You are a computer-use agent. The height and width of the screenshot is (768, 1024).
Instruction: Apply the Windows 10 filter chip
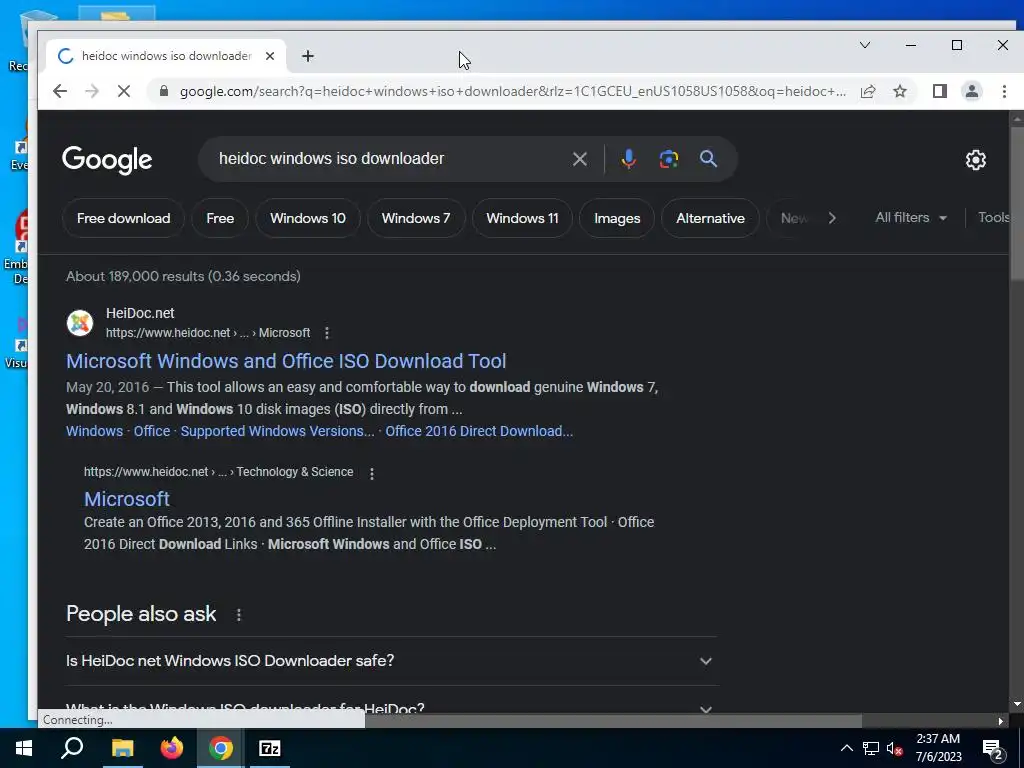point(308,218)
